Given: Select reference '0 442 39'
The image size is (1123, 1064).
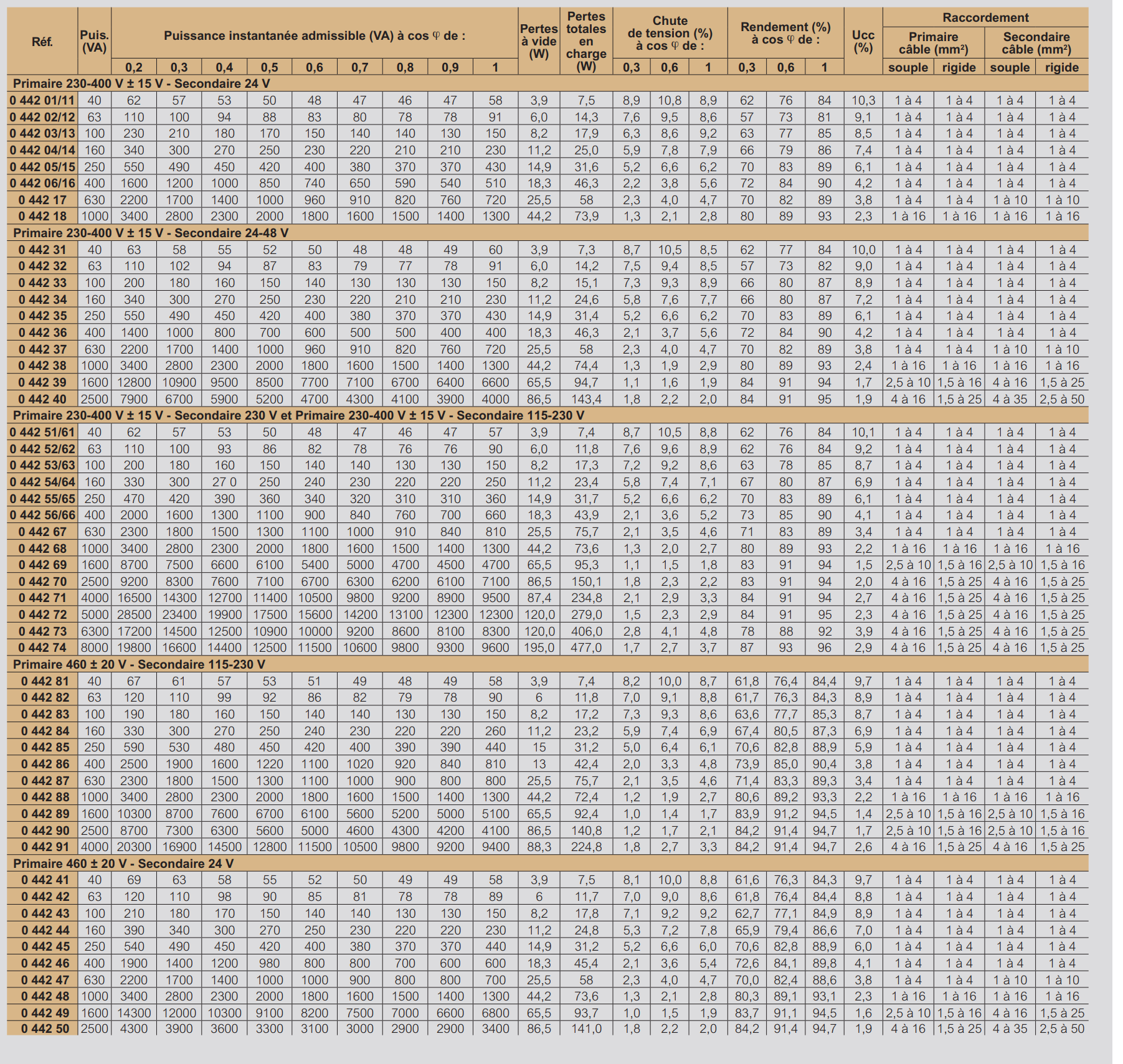Looking at the screenshot, I should (42, 382).
